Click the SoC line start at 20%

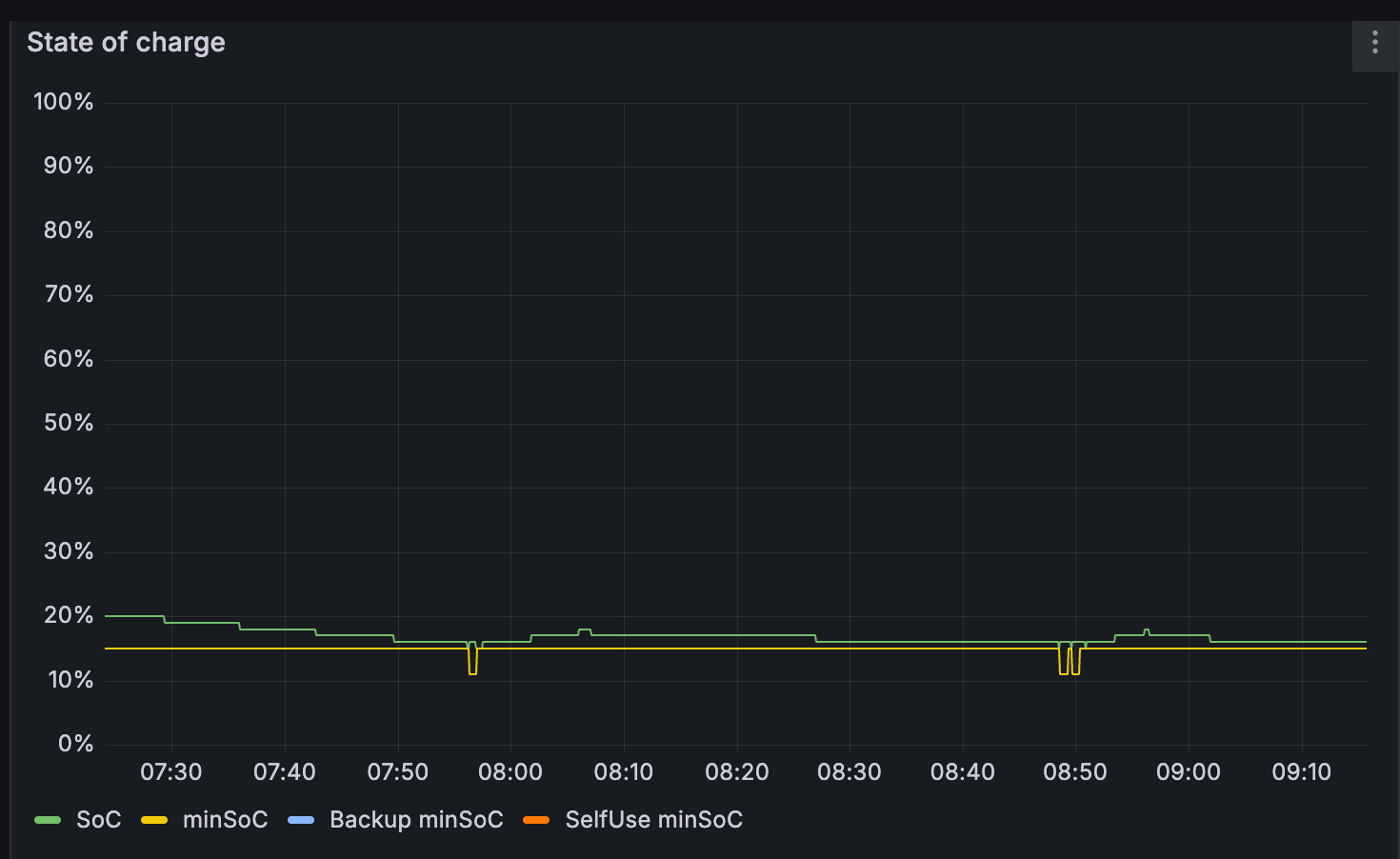pyautogui.click(x=109, y=616)
